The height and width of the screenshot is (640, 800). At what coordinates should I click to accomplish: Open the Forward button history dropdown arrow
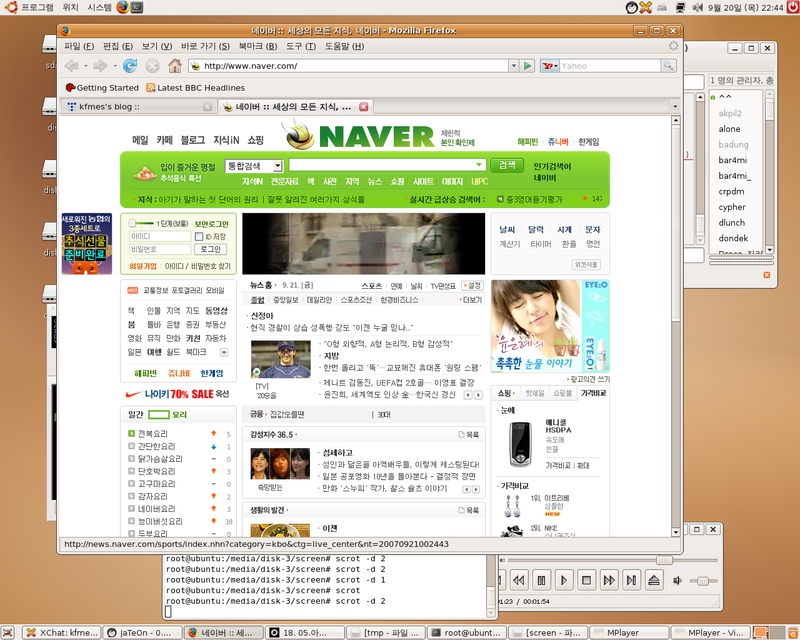pos(115,66)
